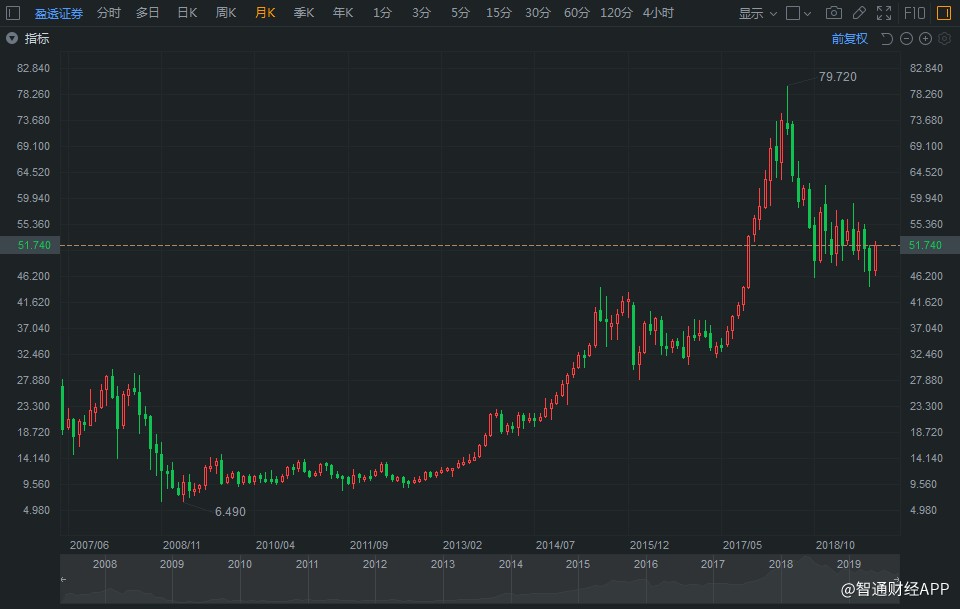Open the 显示 display dropdown
This screenshot has width=960, height=609.
757,13
